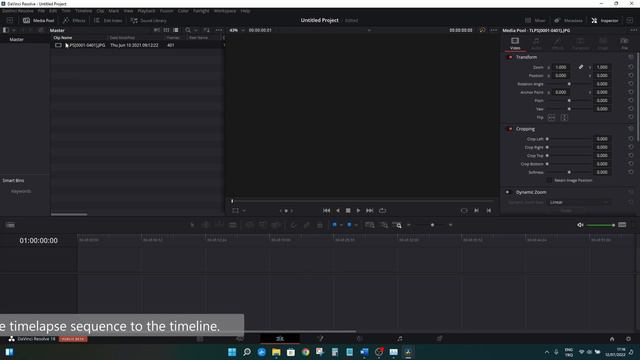Open the media pool sort options
This screenshot has height=360, width=640.
(207, 30)
